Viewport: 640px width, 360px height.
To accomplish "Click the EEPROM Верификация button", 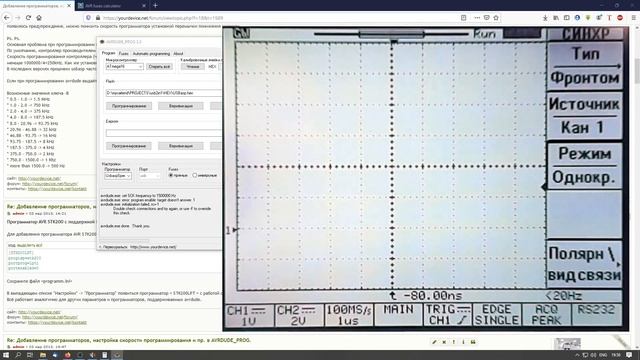I will pyautogui.click(x=180, y=146).
